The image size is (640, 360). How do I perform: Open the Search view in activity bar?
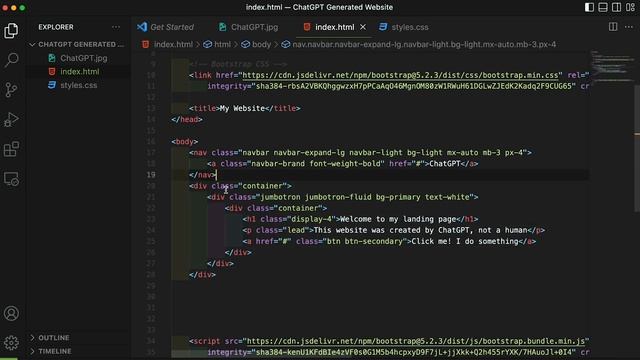[x=11, y=60]
